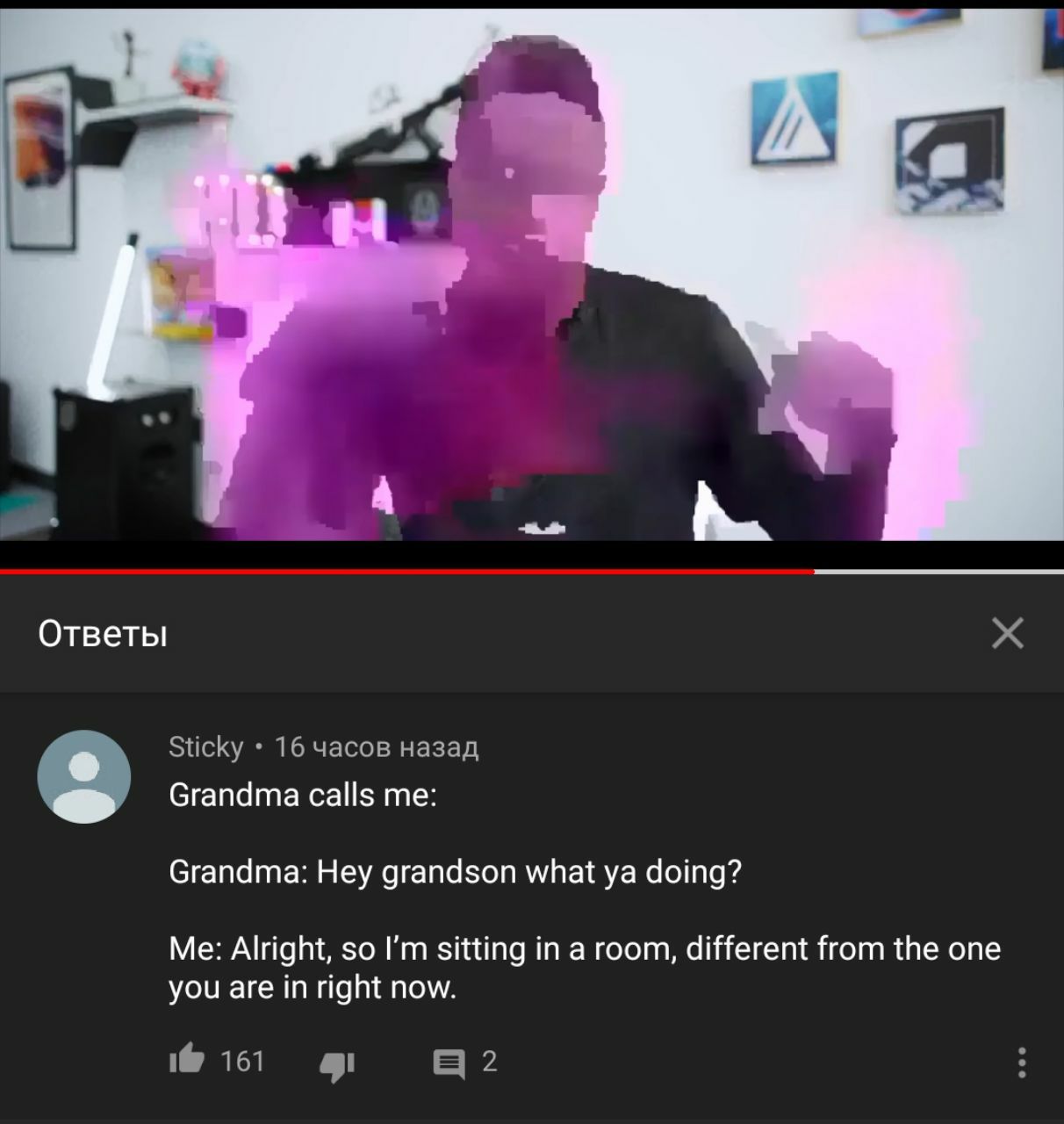Select the Ответы panel heading
1064x1124 pixels.
(x=103, y=633)
